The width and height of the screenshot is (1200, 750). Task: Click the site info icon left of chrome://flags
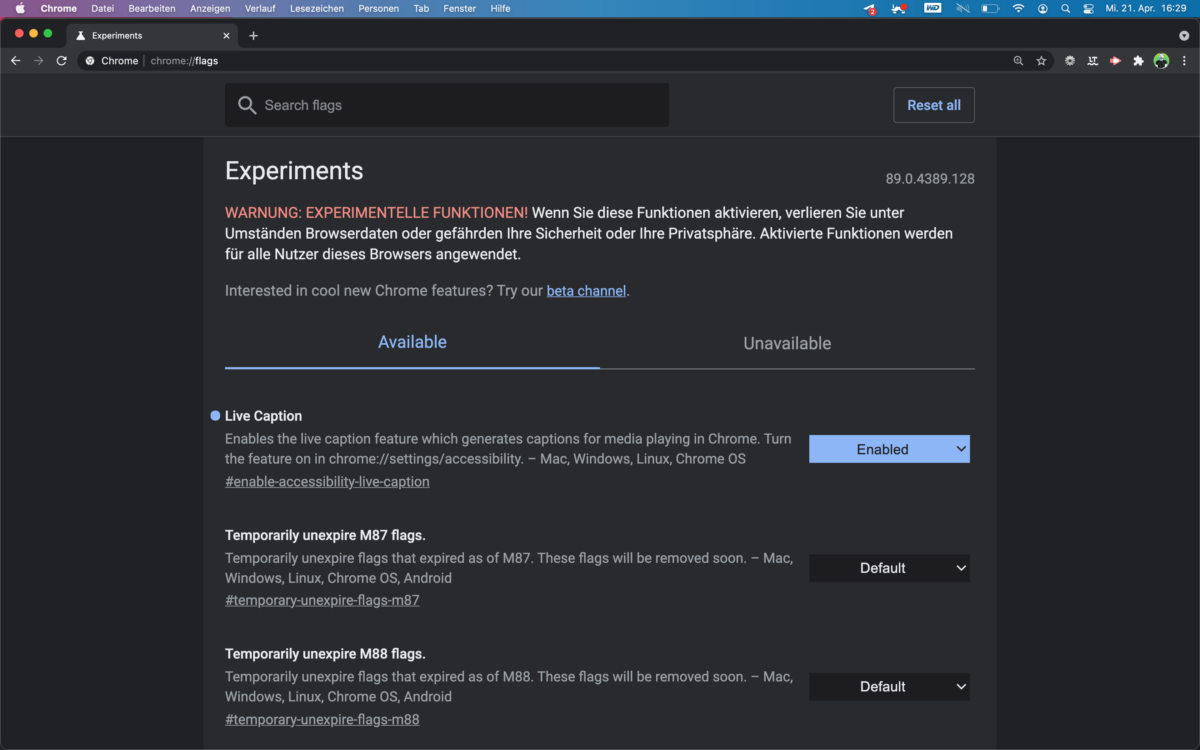pyautogui.click(x=90, y=61)
